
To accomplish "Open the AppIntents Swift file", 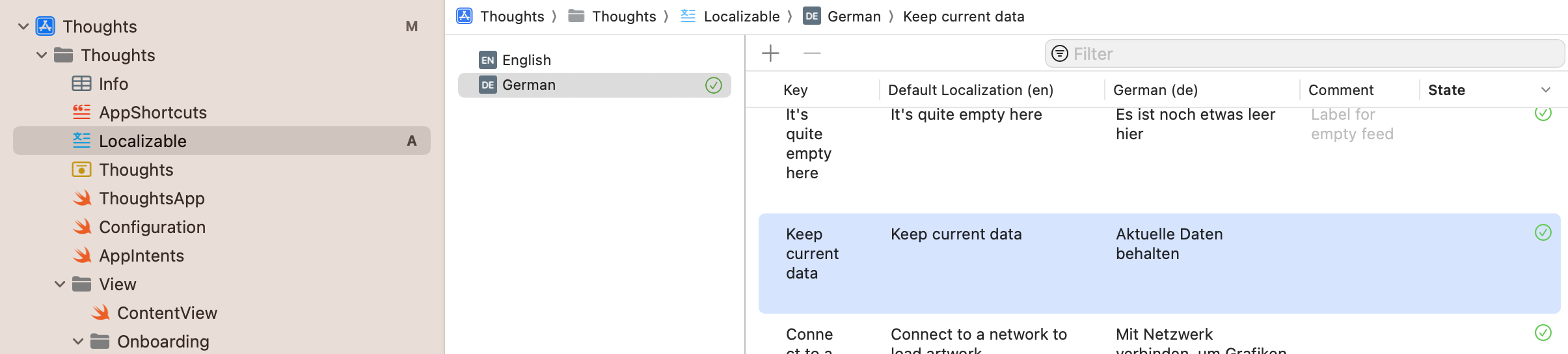I will point(141,256).
